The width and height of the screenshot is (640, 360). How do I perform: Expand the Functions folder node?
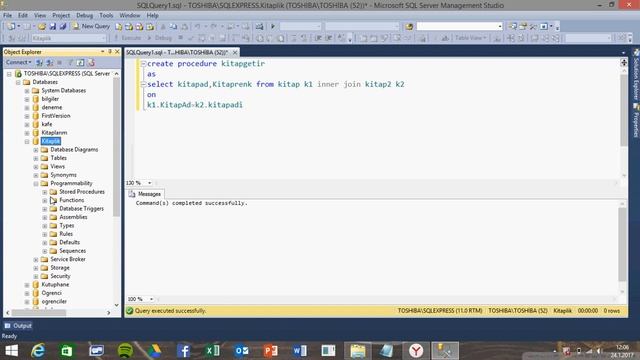45,200
